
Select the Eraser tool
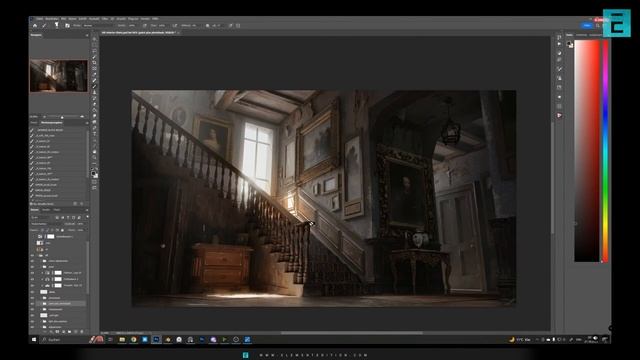pyautogui.click(x=94, y=104)
